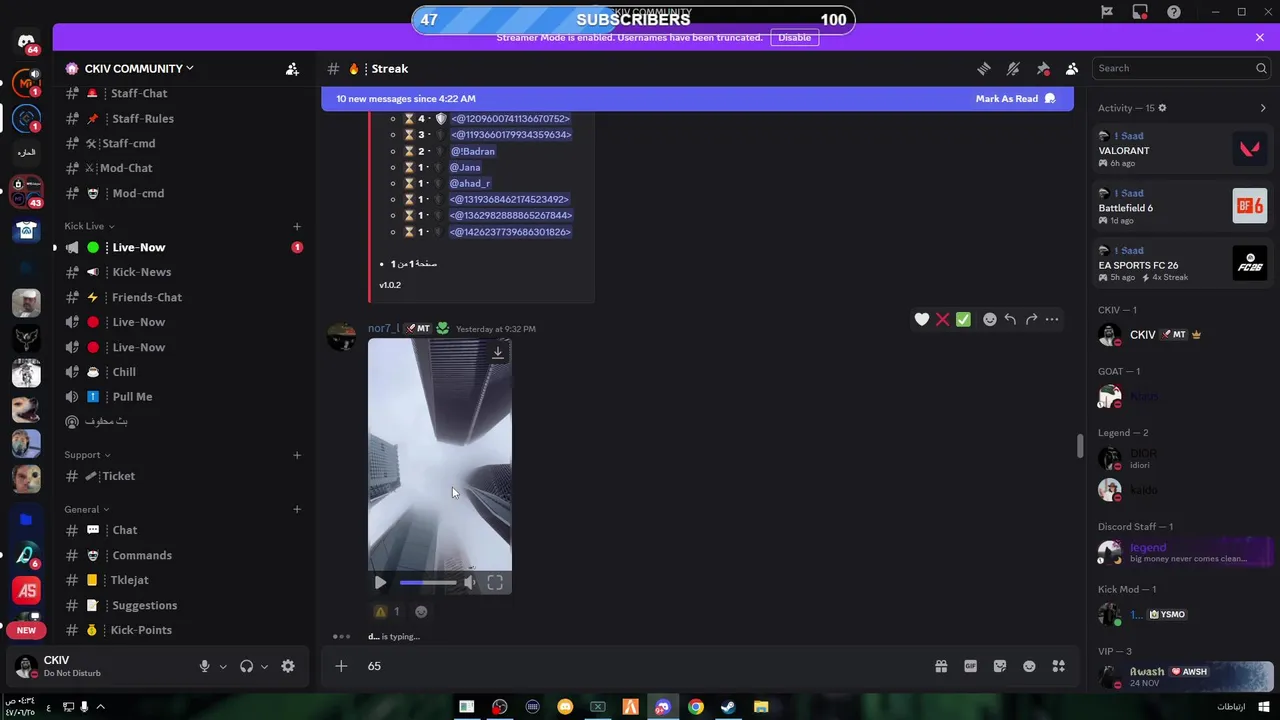1280x720 pixels.
Task: Invite people to the server icon
Action: [292, 69]
